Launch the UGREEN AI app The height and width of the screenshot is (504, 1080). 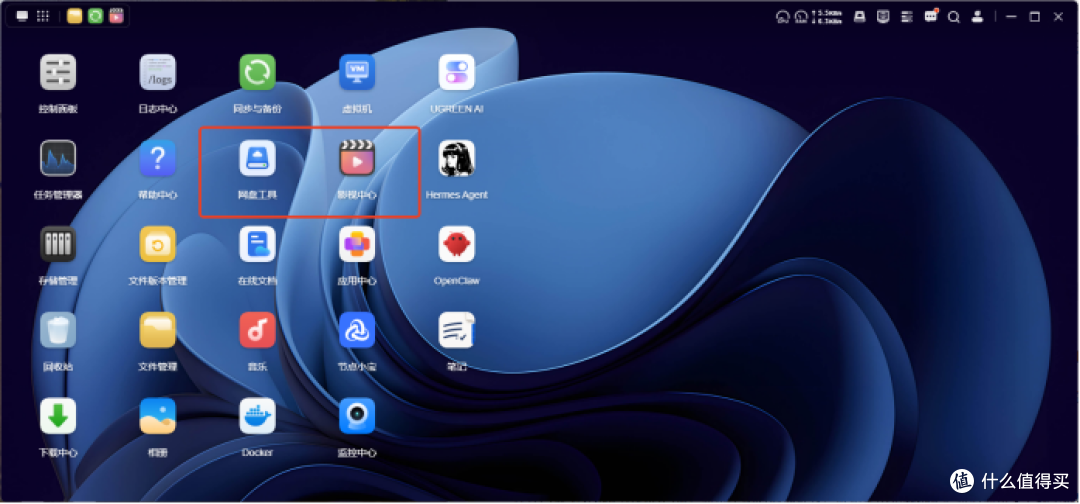[457, 72]
